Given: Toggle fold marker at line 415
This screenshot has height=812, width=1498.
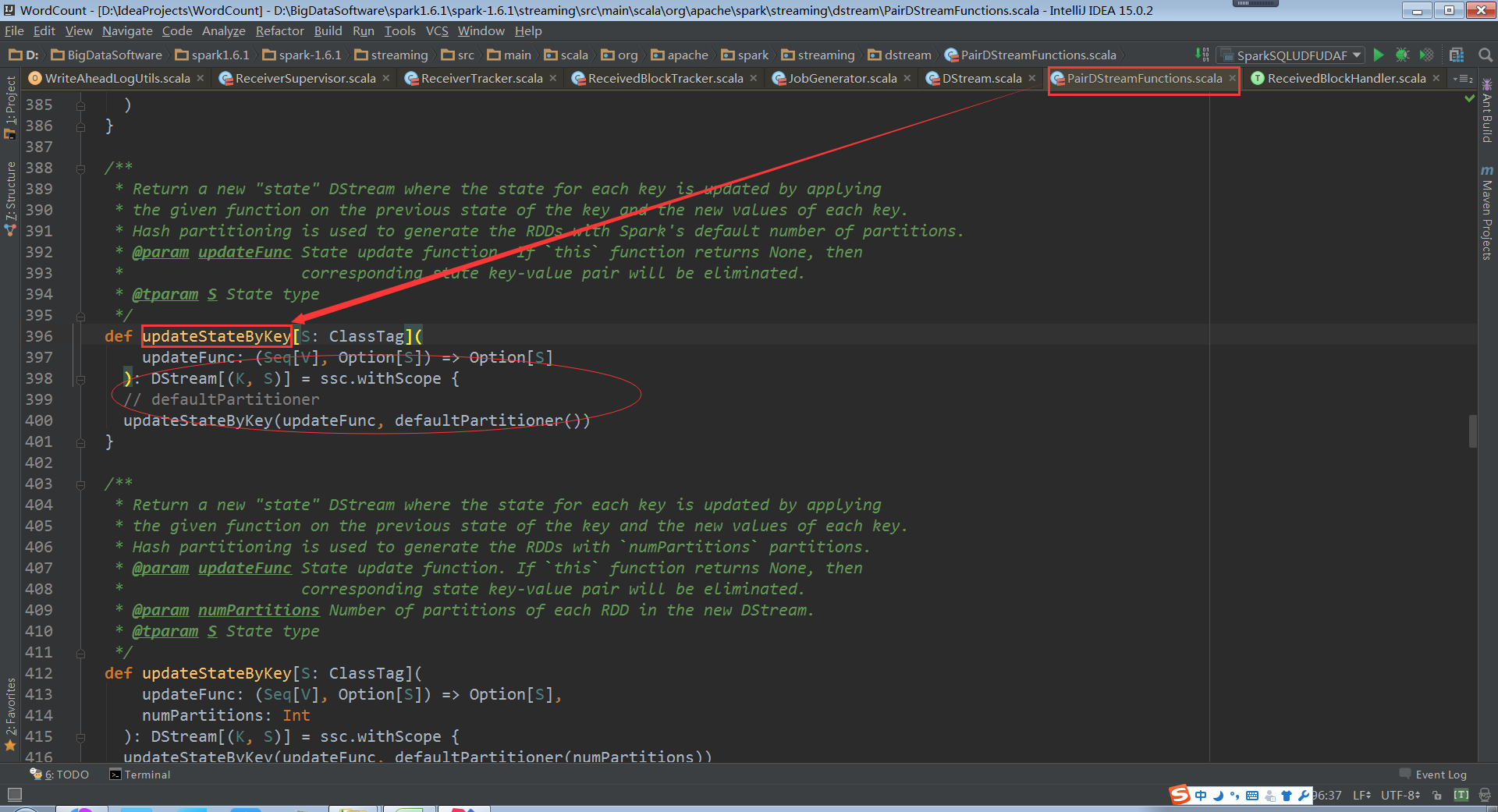Looking at the screenshot, I should pos(80,737).
